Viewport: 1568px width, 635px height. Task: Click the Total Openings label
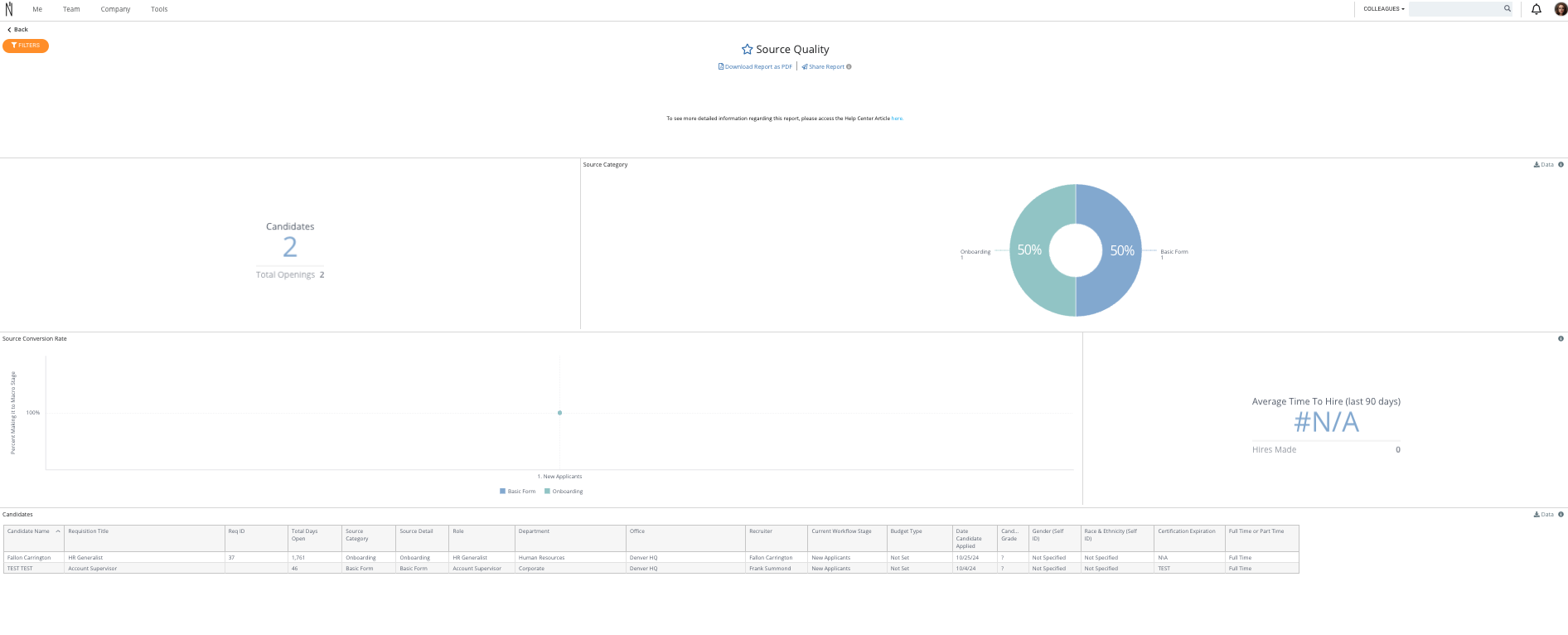pyautogui.click(x=285, y=275)
